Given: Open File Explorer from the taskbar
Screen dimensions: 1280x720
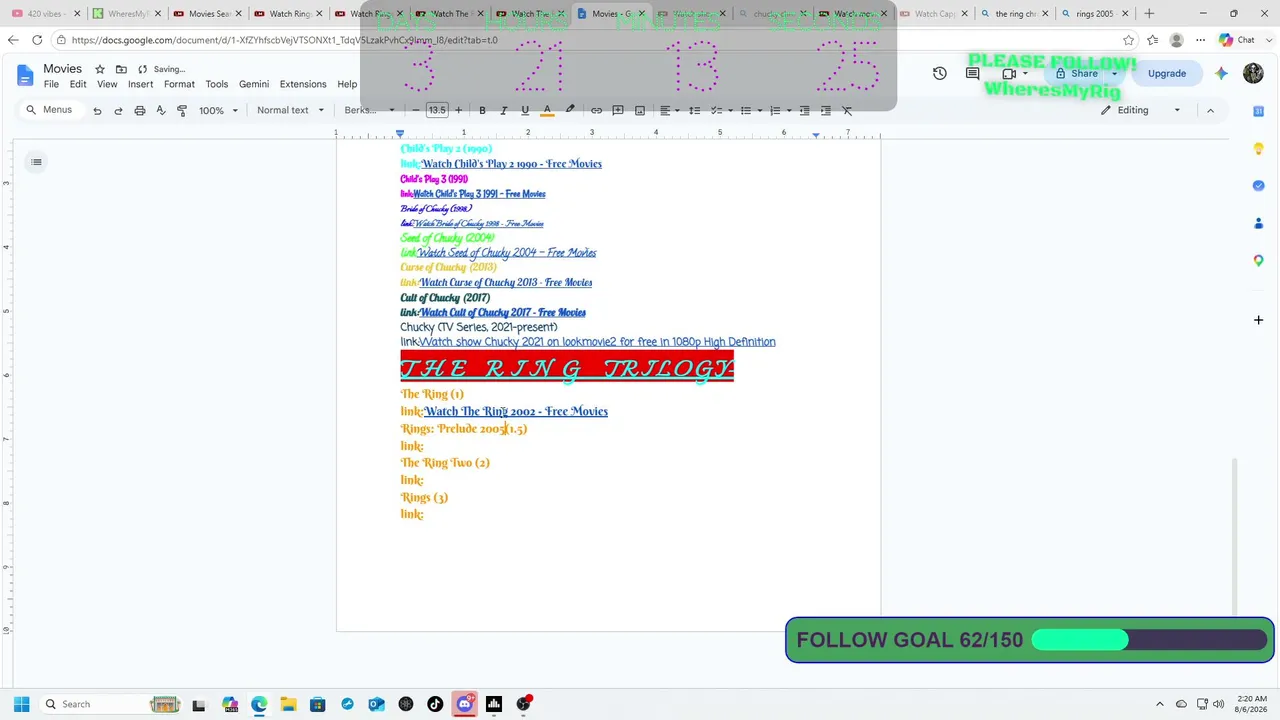Looking at the screenshot, I should [x=288, y=704].
